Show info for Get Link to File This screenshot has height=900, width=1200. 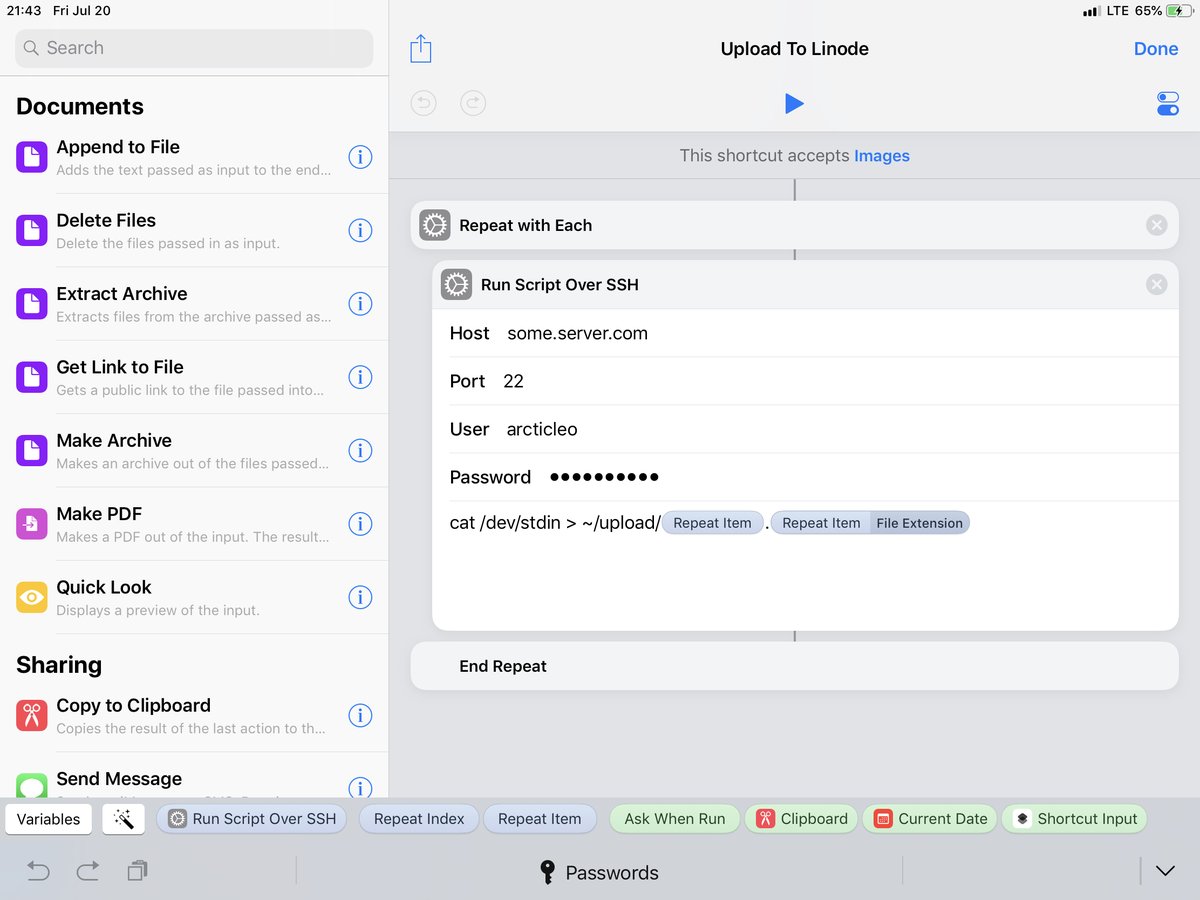pos(360,377)
